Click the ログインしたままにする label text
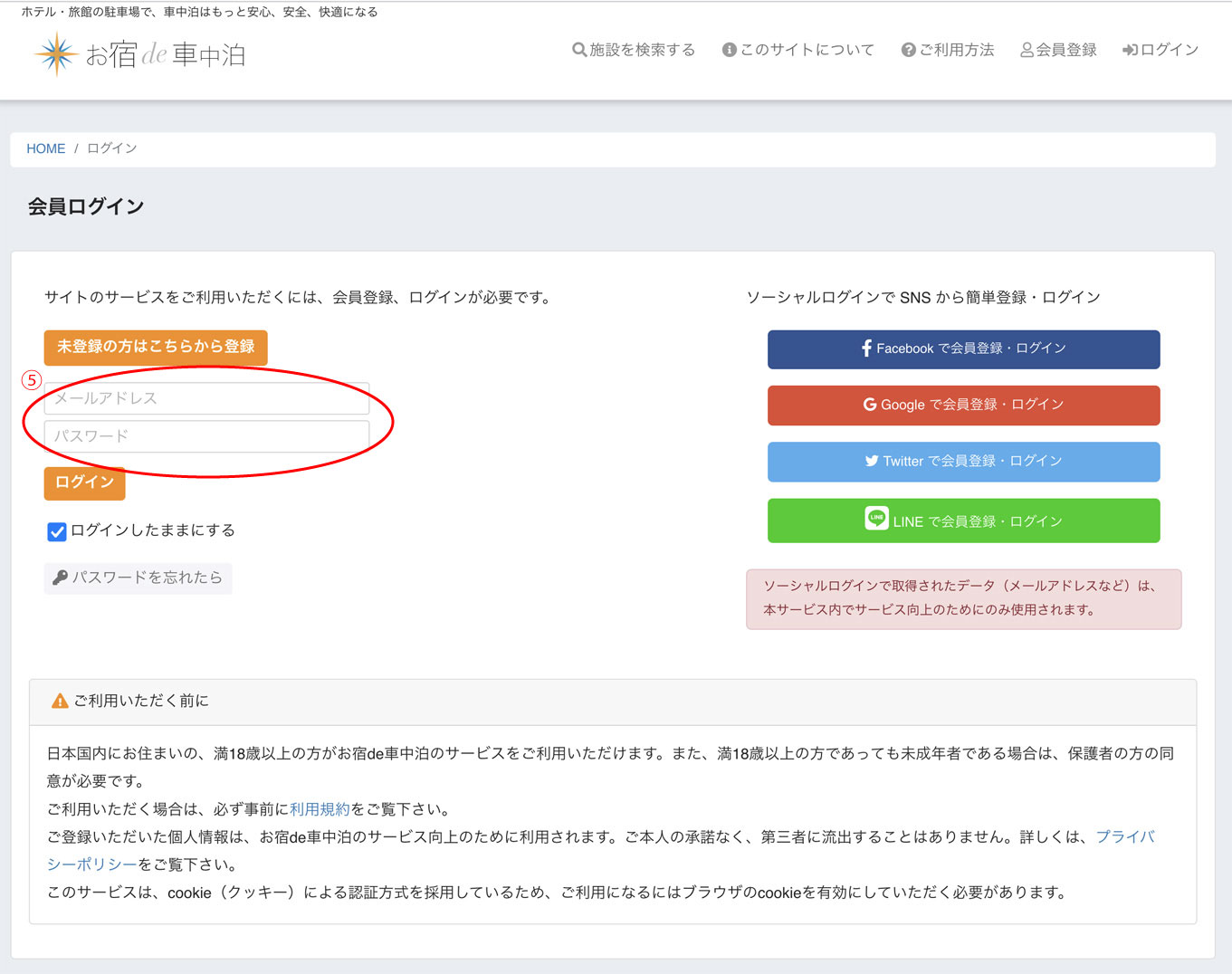The image size is (1232, 974). pyautogui.click(x=153, y=530)
